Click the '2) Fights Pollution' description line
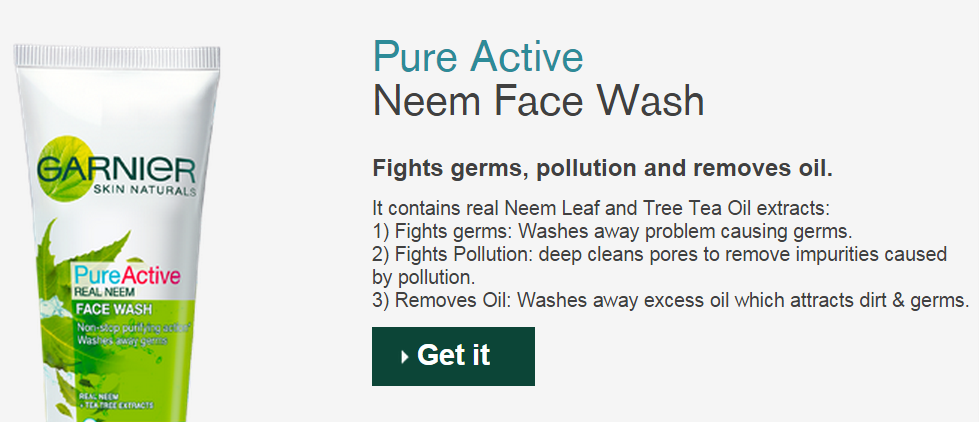This screenshot has width=979, height=422. point(660,255)
